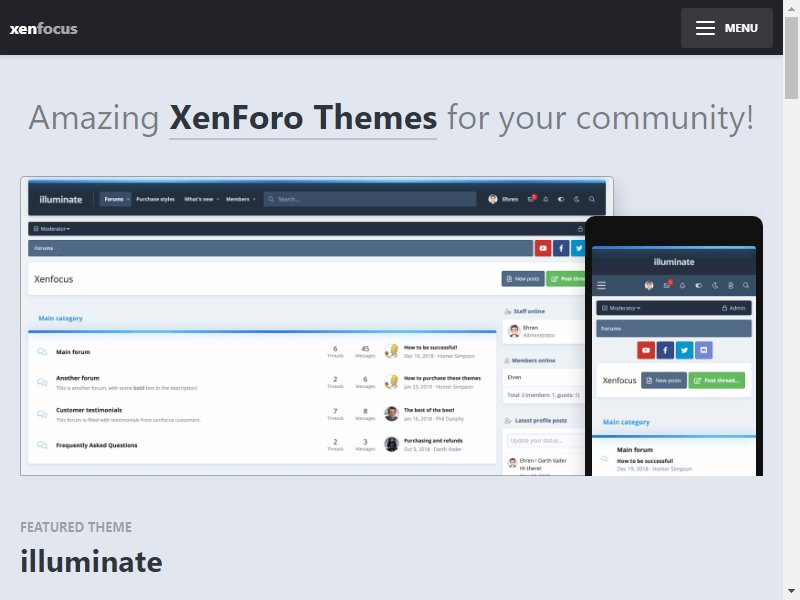
Task: Click 'Update your status' input field
Action: (x=545, y=441)
